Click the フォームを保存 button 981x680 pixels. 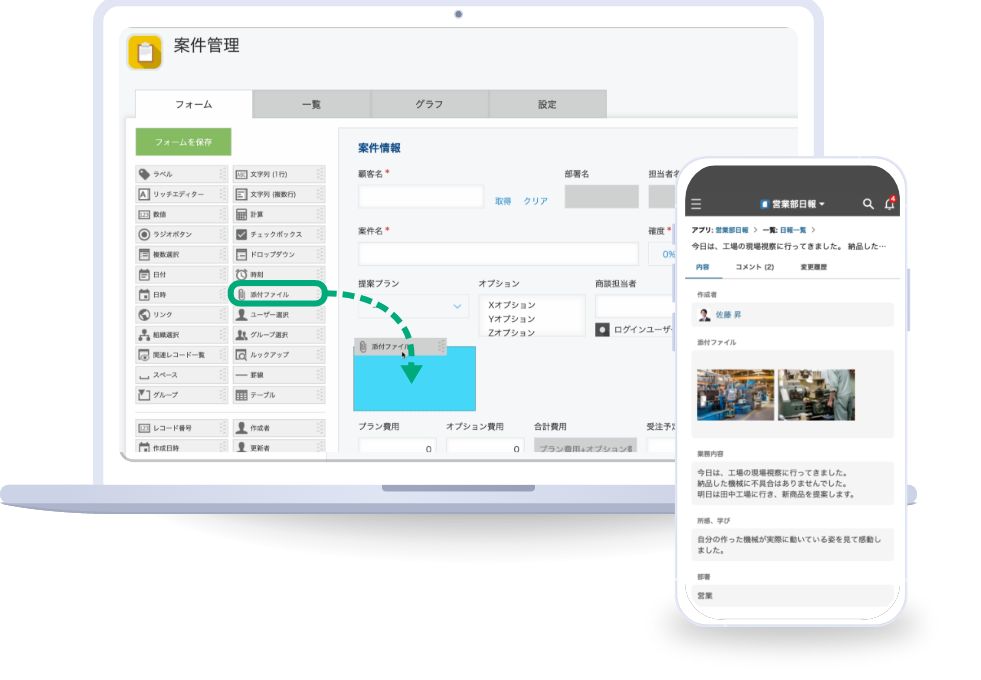(x=183, y=142)
